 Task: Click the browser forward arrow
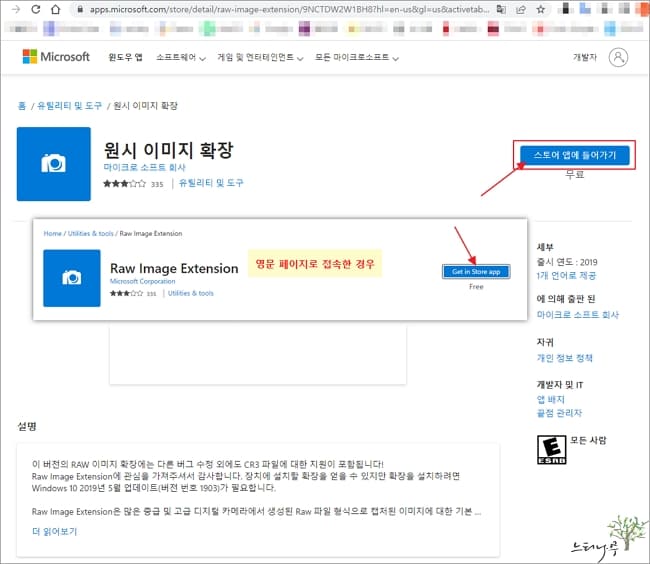(16, 9)
